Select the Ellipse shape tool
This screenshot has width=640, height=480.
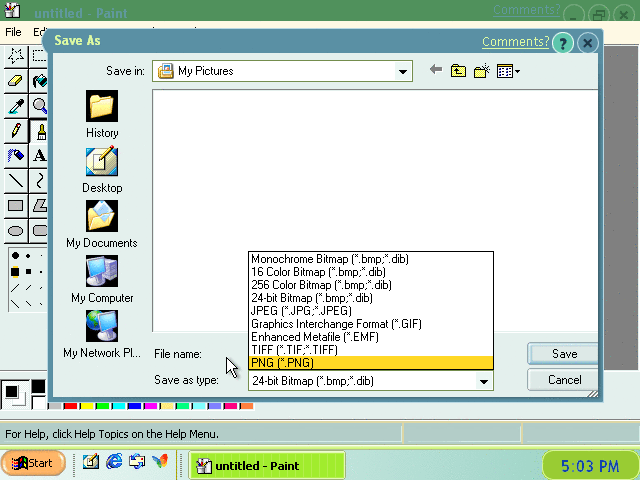(16, 231)
